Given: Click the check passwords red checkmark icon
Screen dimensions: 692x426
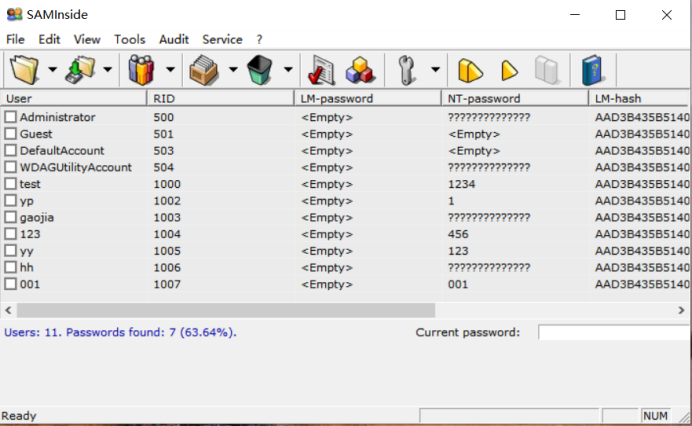Looking at the screenshot, I should [x=322, y=70].
